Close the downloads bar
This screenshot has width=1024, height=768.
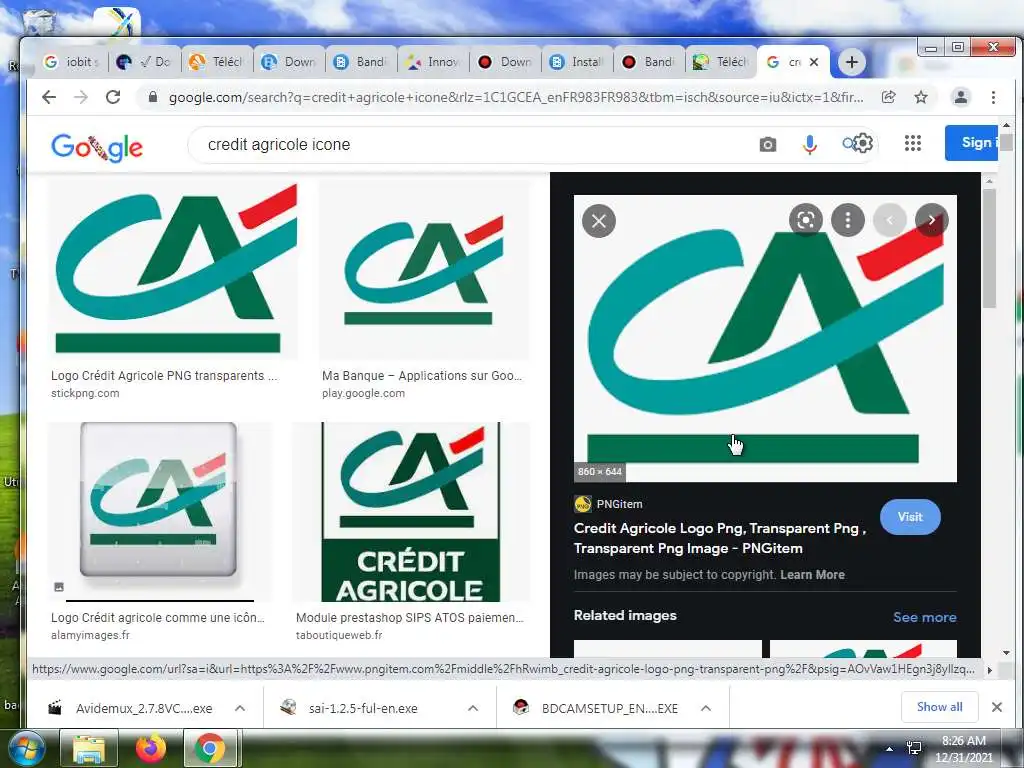click(997, 707)
